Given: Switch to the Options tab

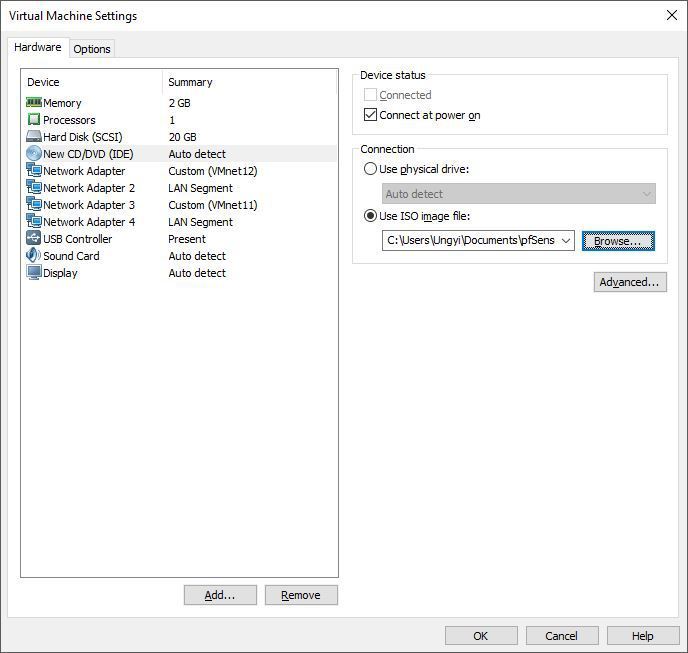Looking at the screenshot, I should 92,49.
